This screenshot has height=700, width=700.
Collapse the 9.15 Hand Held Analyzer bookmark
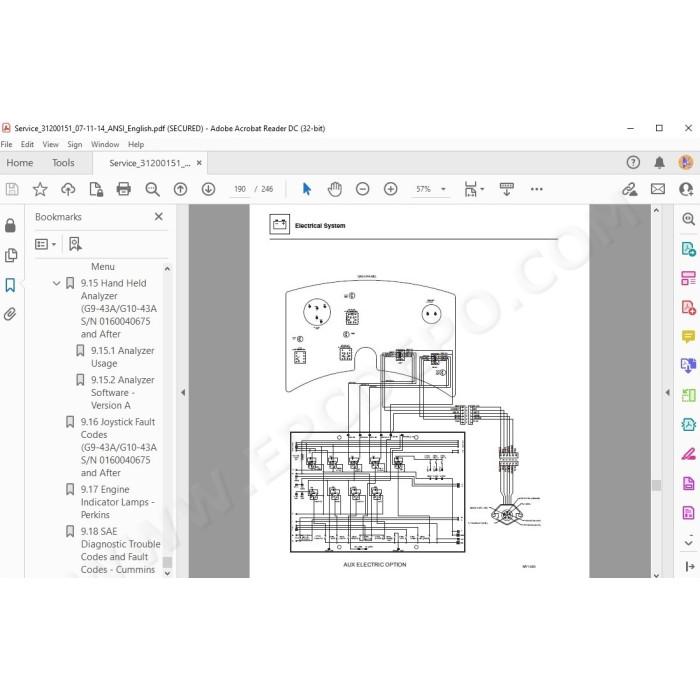coord(57,283)
